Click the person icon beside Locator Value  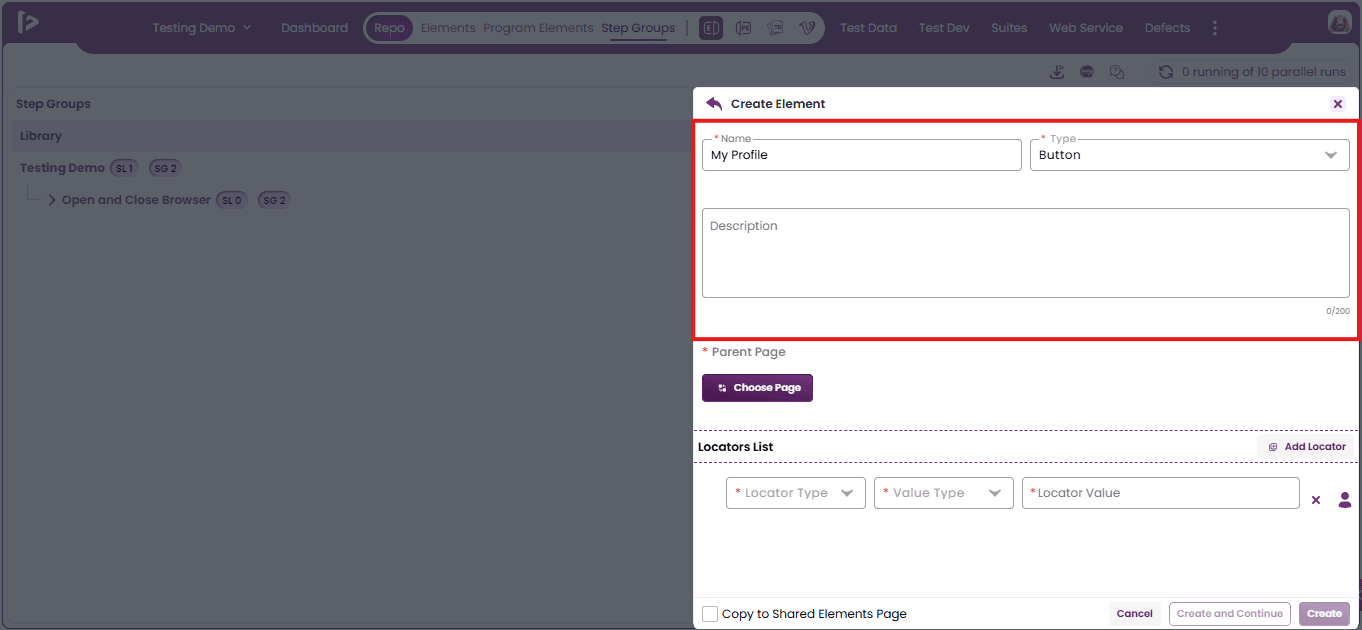[1345, 500]
